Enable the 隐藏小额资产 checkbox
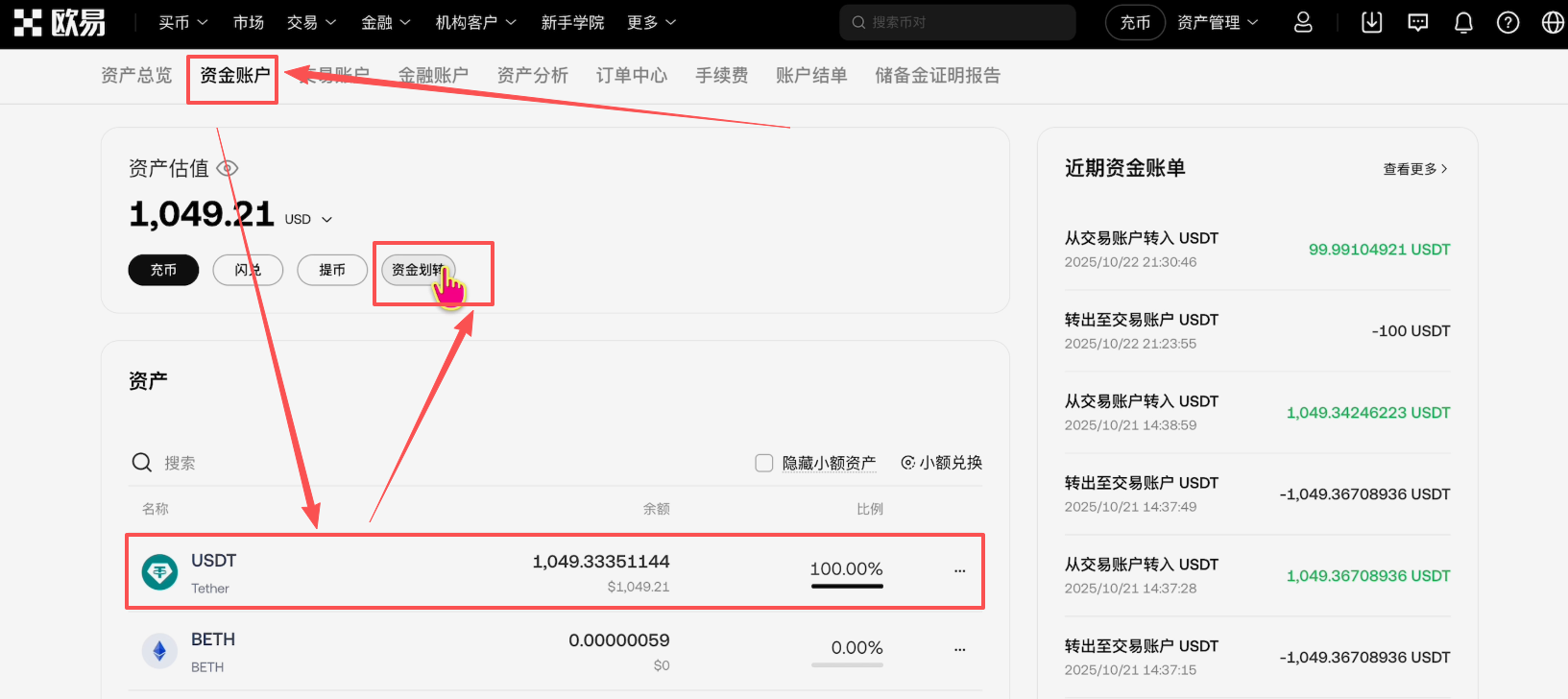 pos(764,463)
